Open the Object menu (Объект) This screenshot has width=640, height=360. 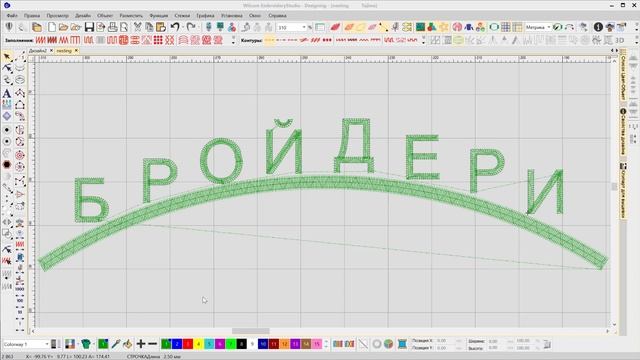(x=105, y=16)
